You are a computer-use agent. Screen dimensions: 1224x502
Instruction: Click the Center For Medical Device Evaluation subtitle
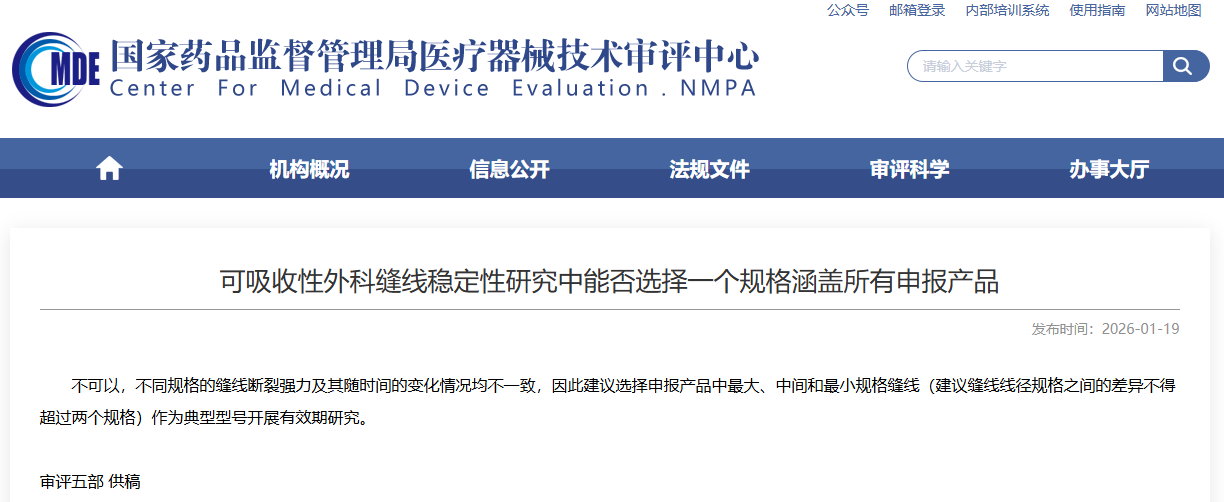(x=432, y=88)
